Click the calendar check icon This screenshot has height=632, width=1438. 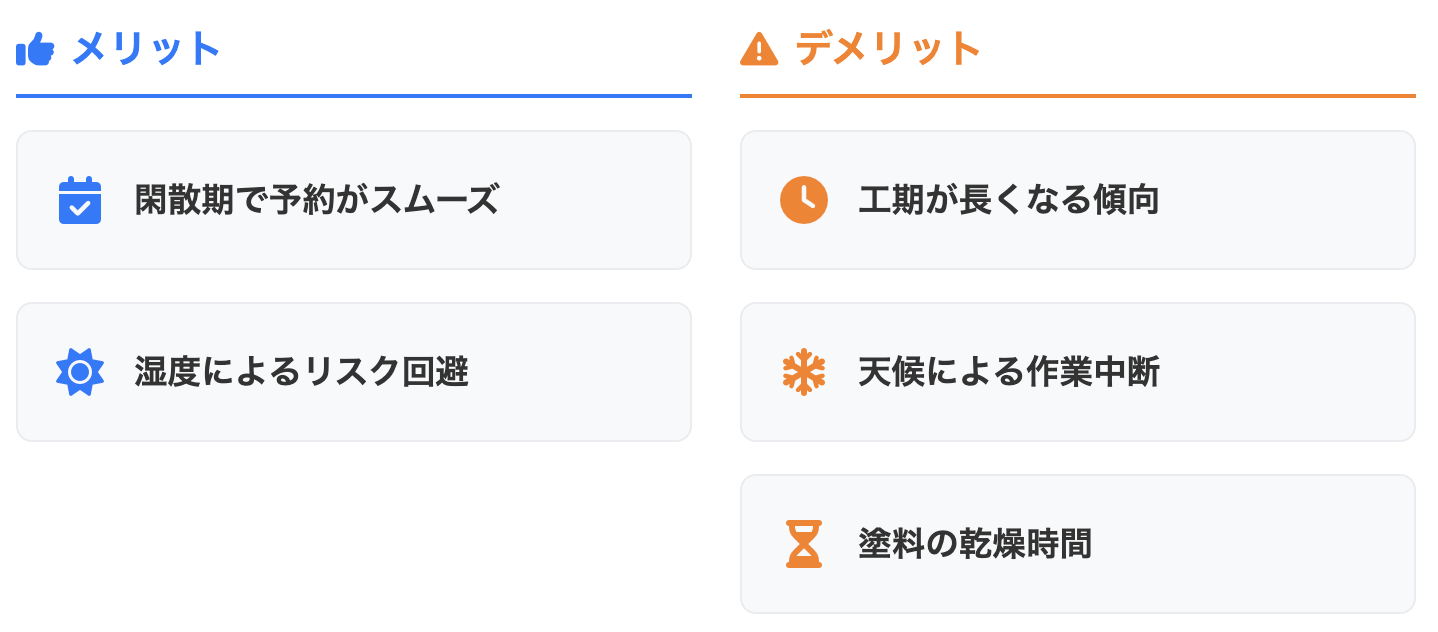pyautogui.click(x=80, y=200)
